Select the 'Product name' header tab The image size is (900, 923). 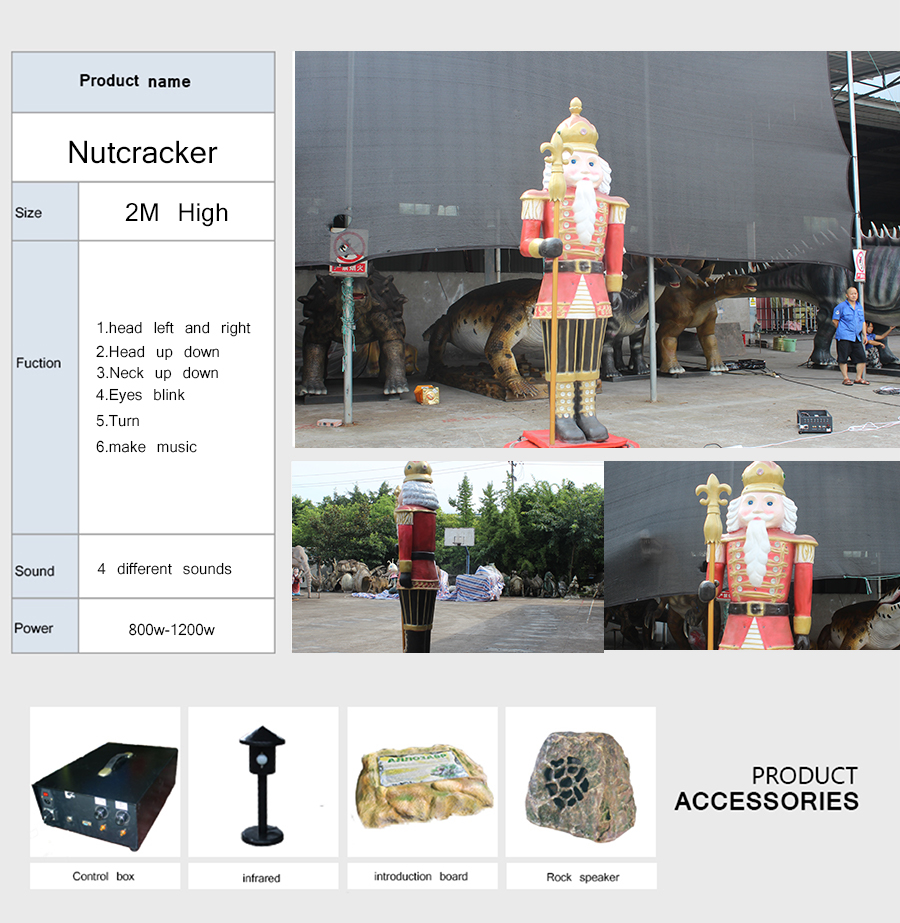(135, 81)
